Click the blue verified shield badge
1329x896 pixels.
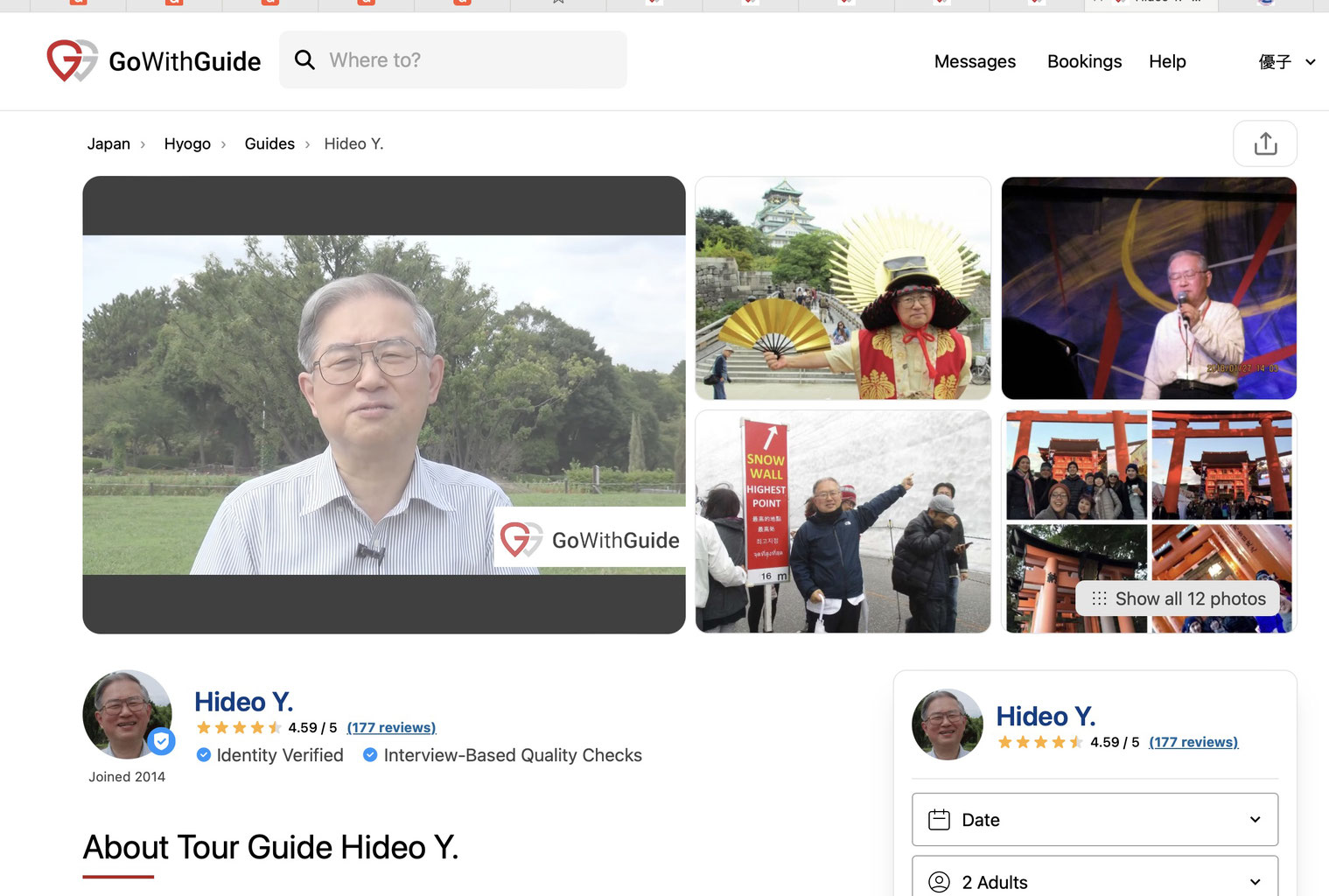click(161, 742)
